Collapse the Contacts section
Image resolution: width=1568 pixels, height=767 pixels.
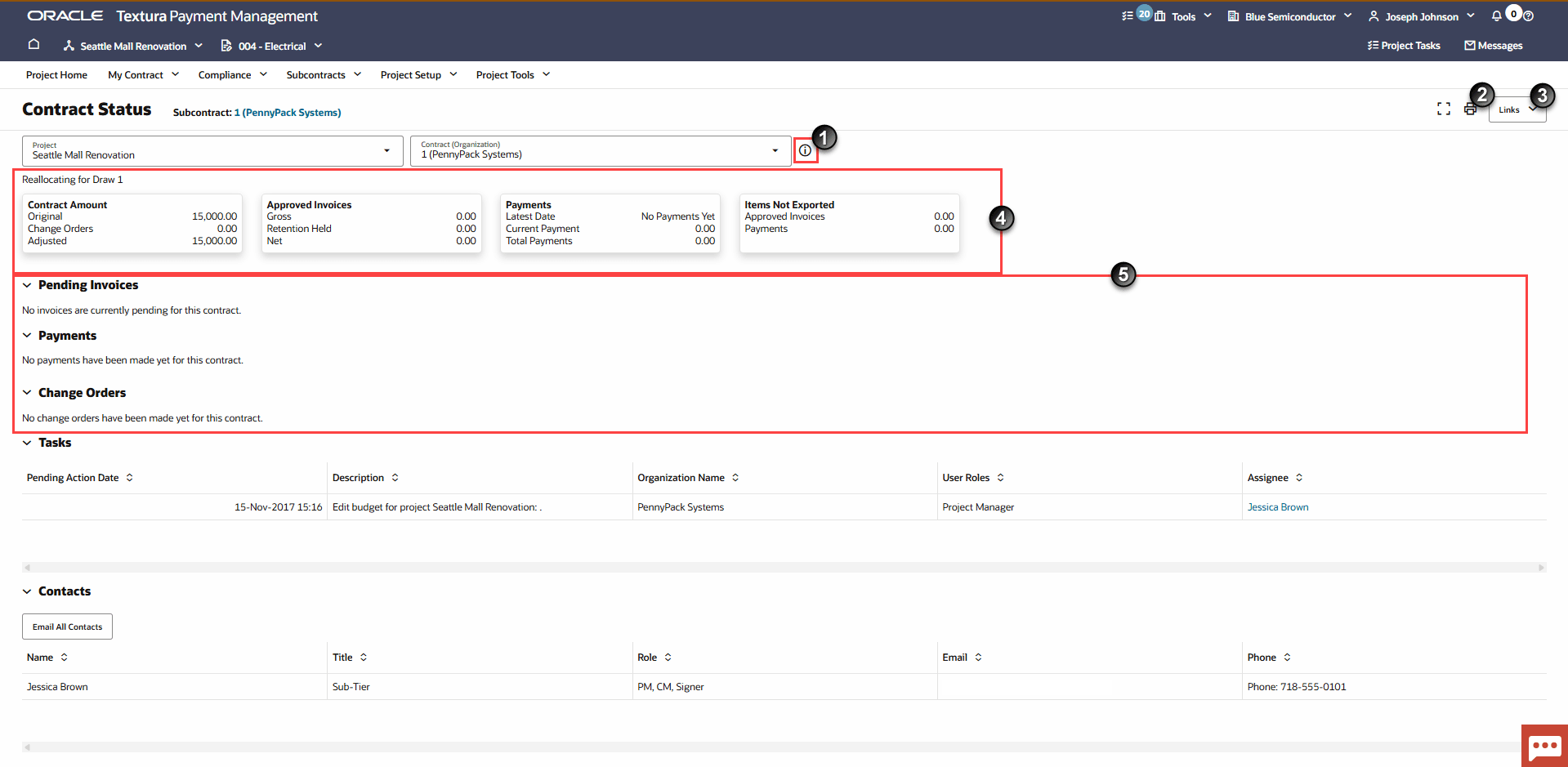point(27,591)
